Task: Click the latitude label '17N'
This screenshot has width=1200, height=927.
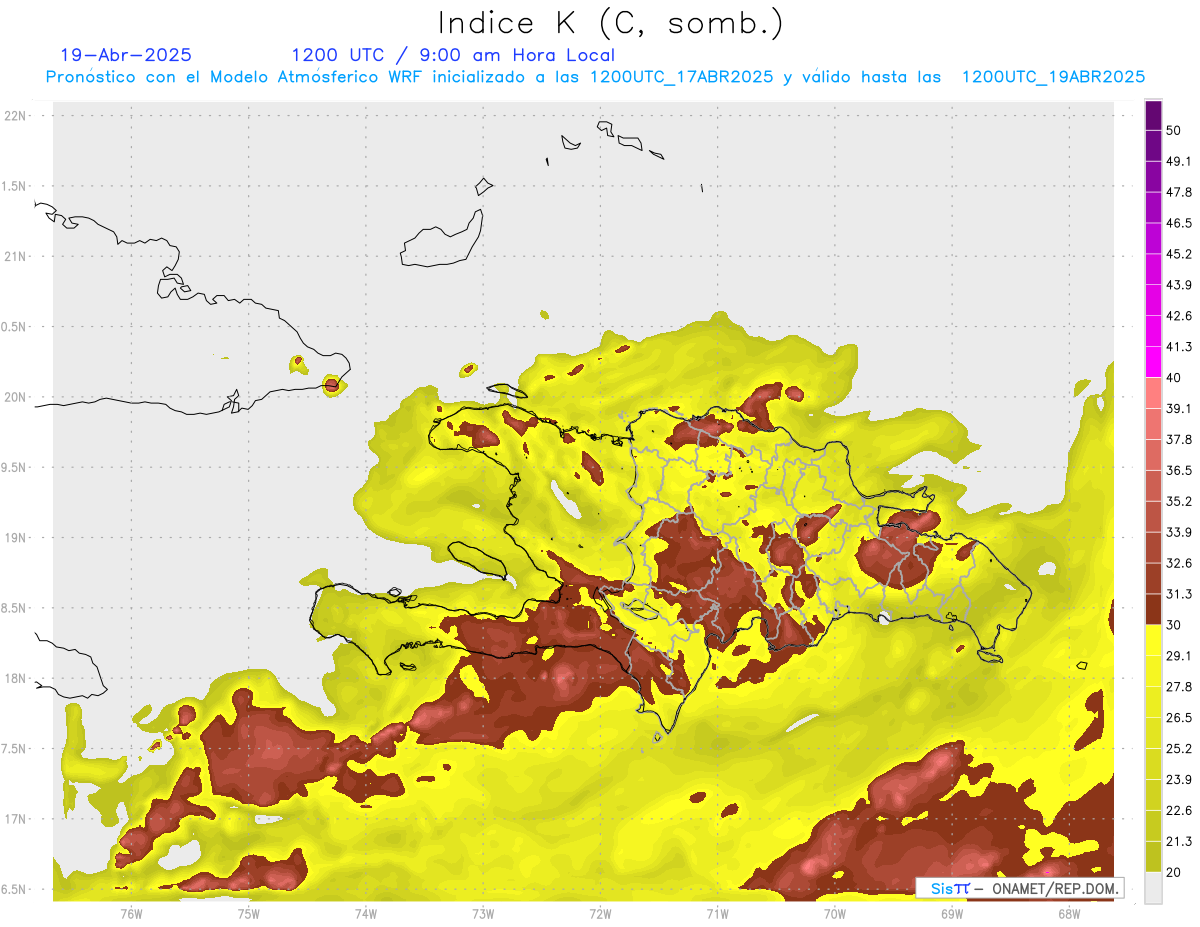Action: 14,819
